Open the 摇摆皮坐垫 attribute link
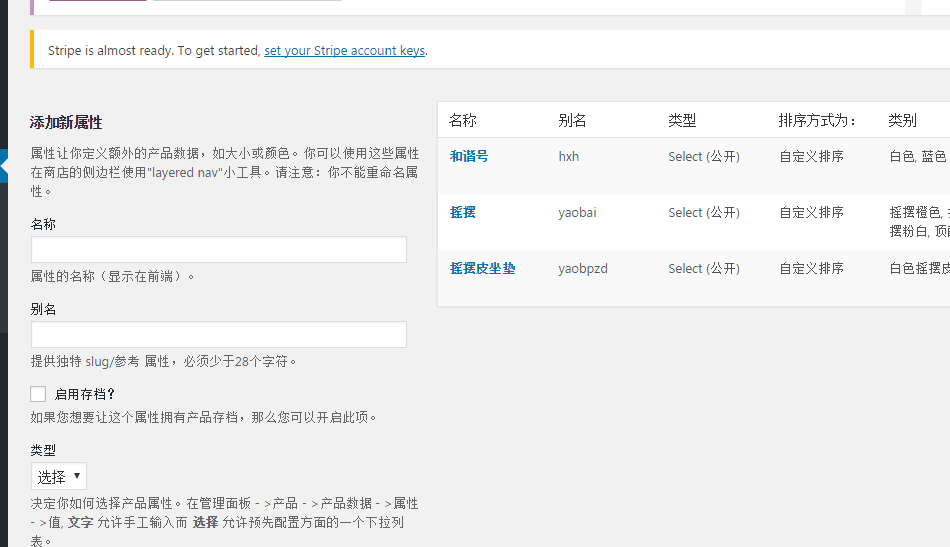 click(x=482, y=268)
